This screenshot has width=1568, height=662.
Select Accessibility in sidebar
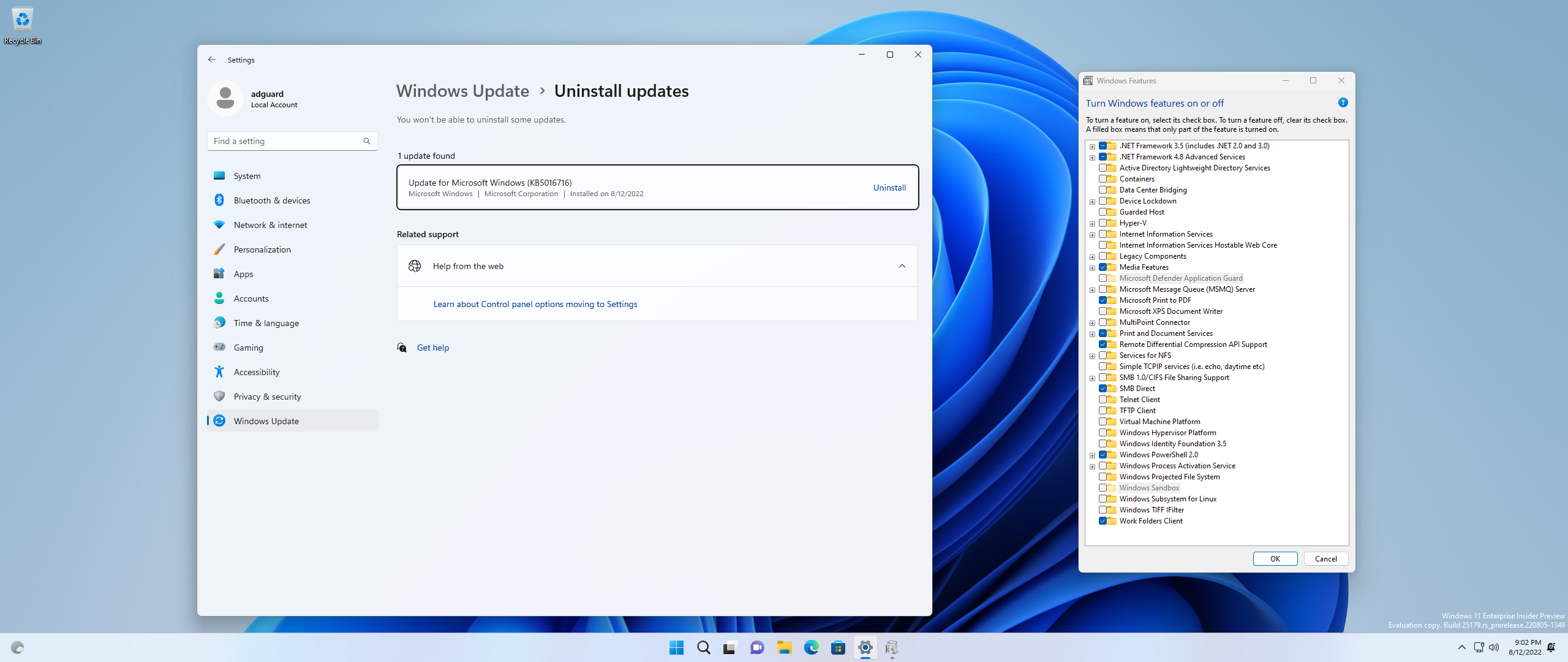pos(293,372)
